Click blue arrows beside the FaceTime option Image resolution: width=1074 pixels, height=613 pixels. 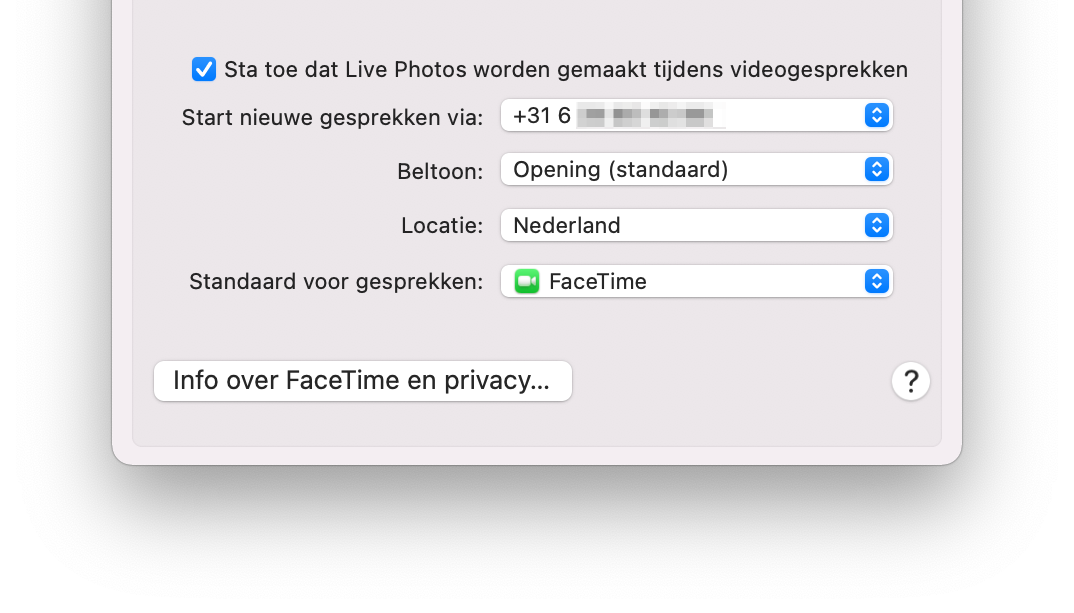click(877, 282)
